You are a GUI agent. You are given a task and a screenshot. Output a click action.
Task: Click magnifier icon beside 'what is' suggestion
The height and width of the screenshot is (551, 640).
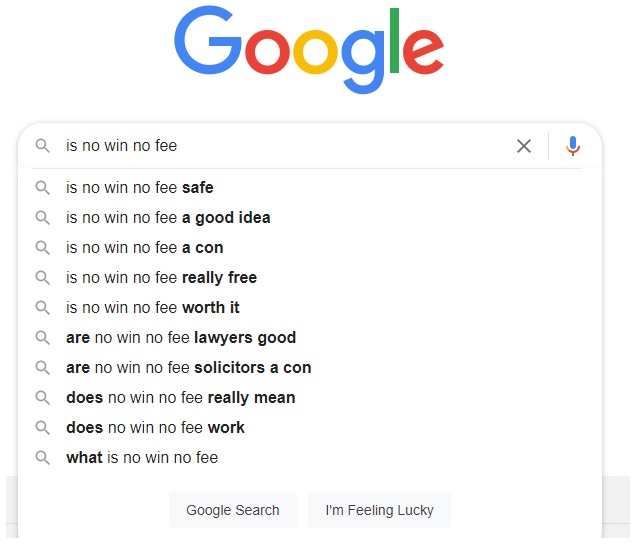43,457
